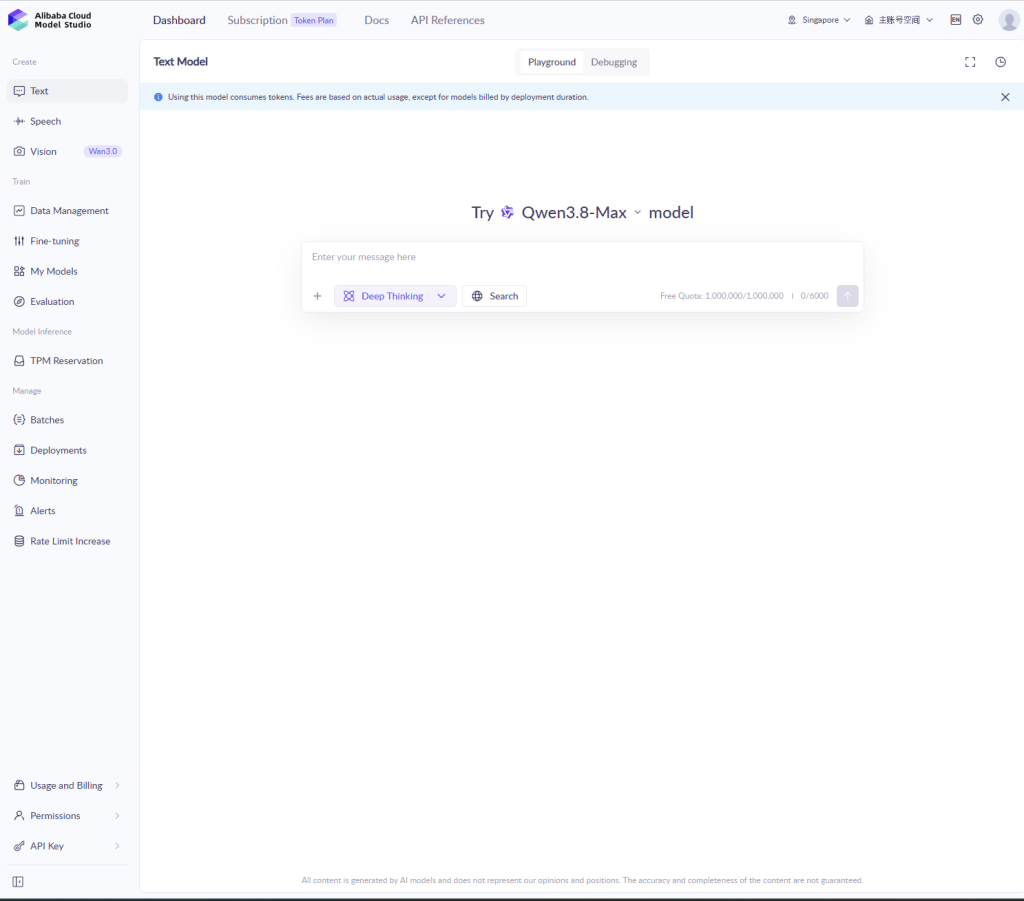The width and height of the screenshot is (1024, 901).
Task: Go to the Rate Limit Increase page label
Action: pyautogui.click(x=70, y=541)
